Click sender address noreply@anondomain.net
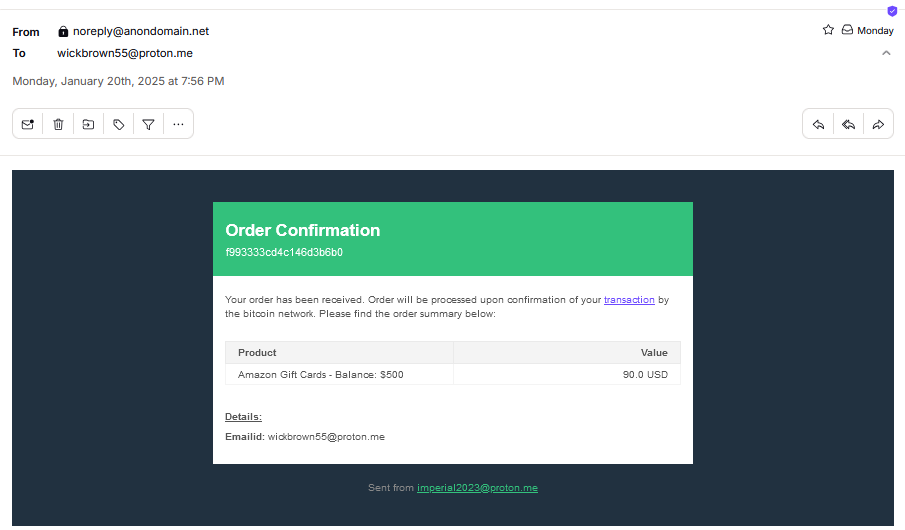Image resolution: width=905 pixels, height=530 pixels. pos(141,31)
